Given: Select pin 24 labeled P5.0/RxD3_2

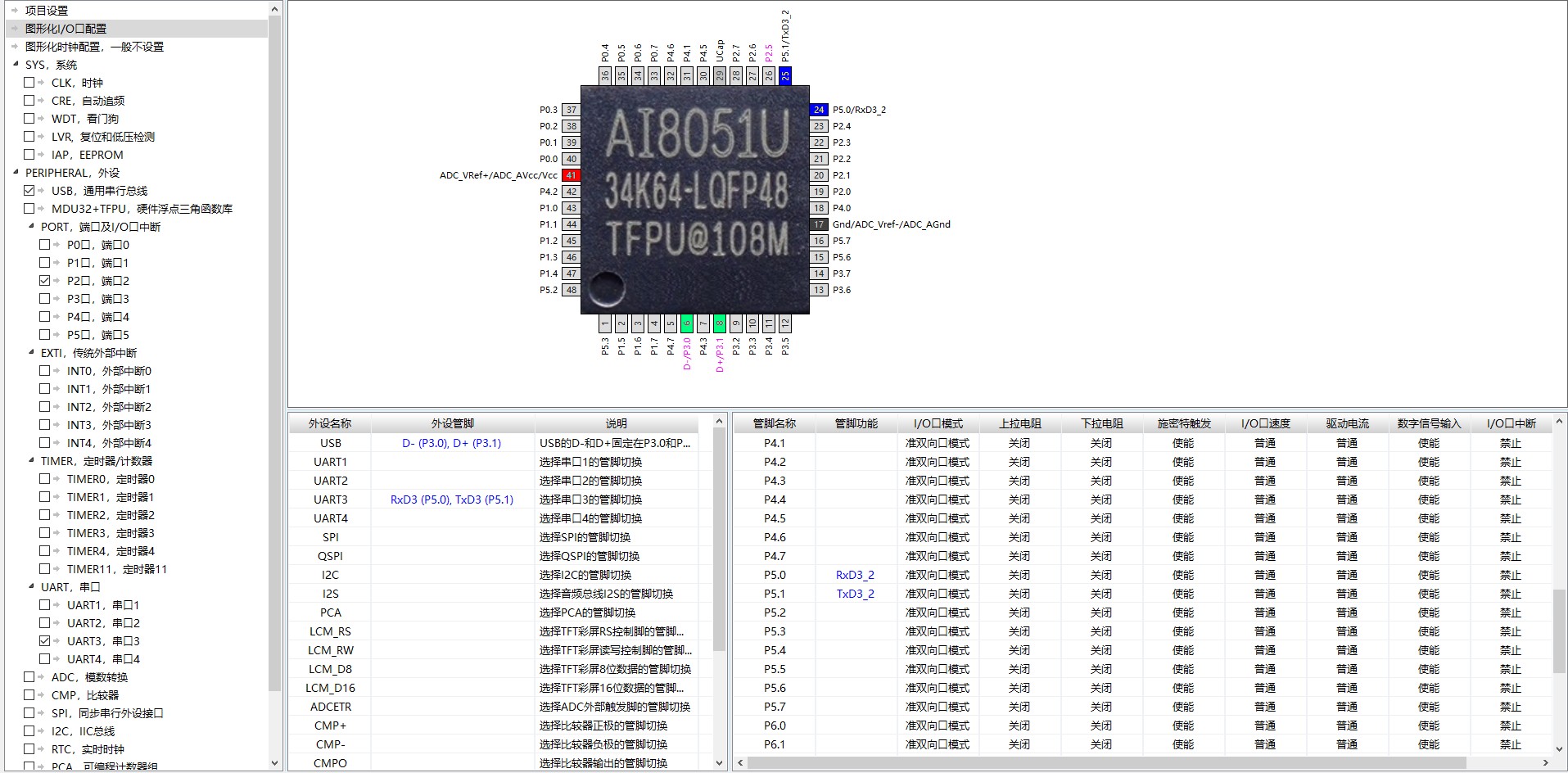Looking at the screenshot, I should [818, 109].
